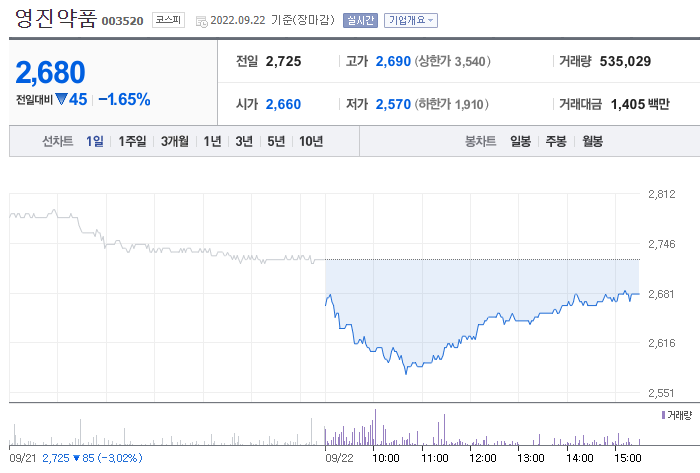Click the 2,746 y-axis label
This screenshot has width=700, height=473.
(x=662, y=244)
